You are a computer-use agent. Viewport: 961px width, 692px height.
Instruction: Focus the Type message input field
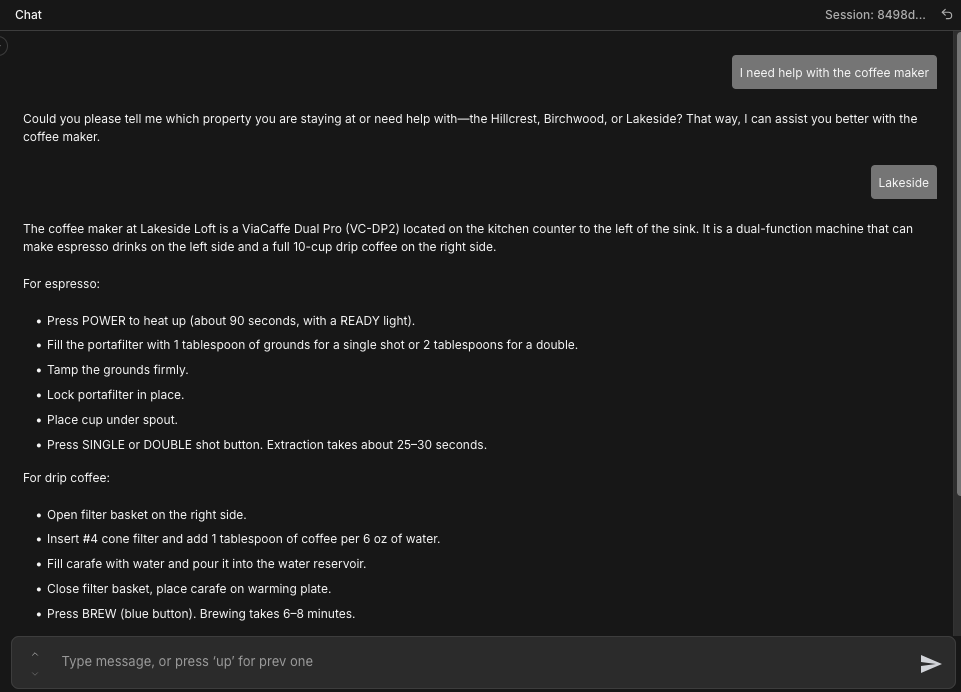[x=480, y=661]
